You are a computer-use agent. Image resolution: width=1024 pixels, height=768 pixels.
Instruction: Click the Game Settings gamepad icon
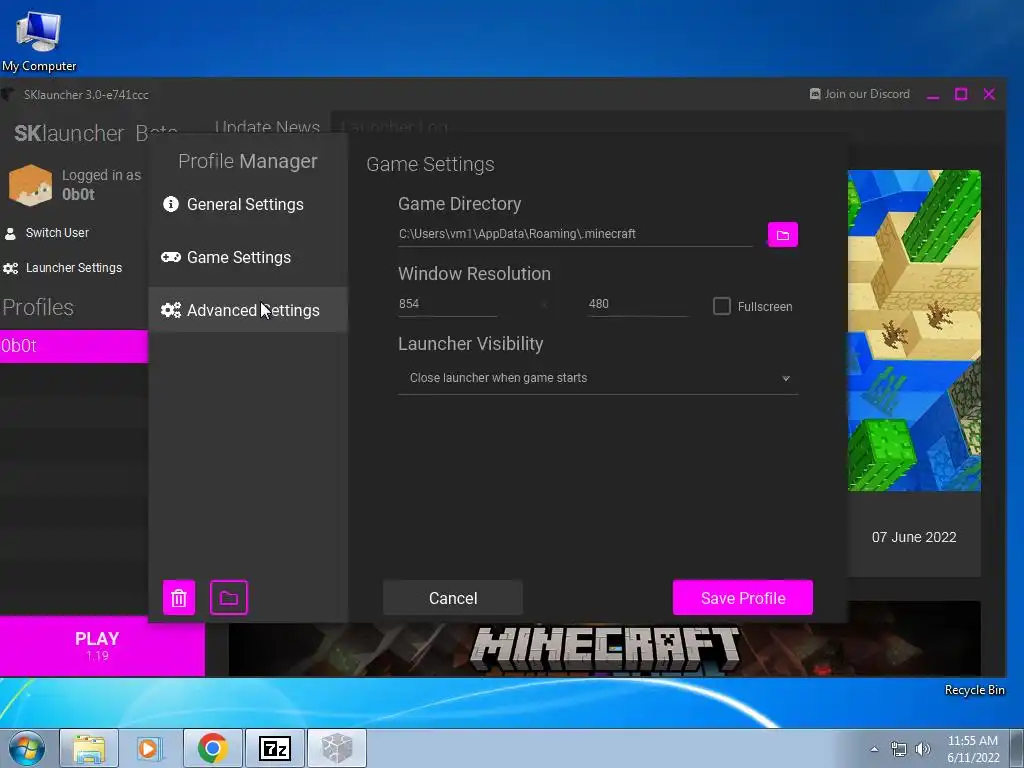coord(171,257)
